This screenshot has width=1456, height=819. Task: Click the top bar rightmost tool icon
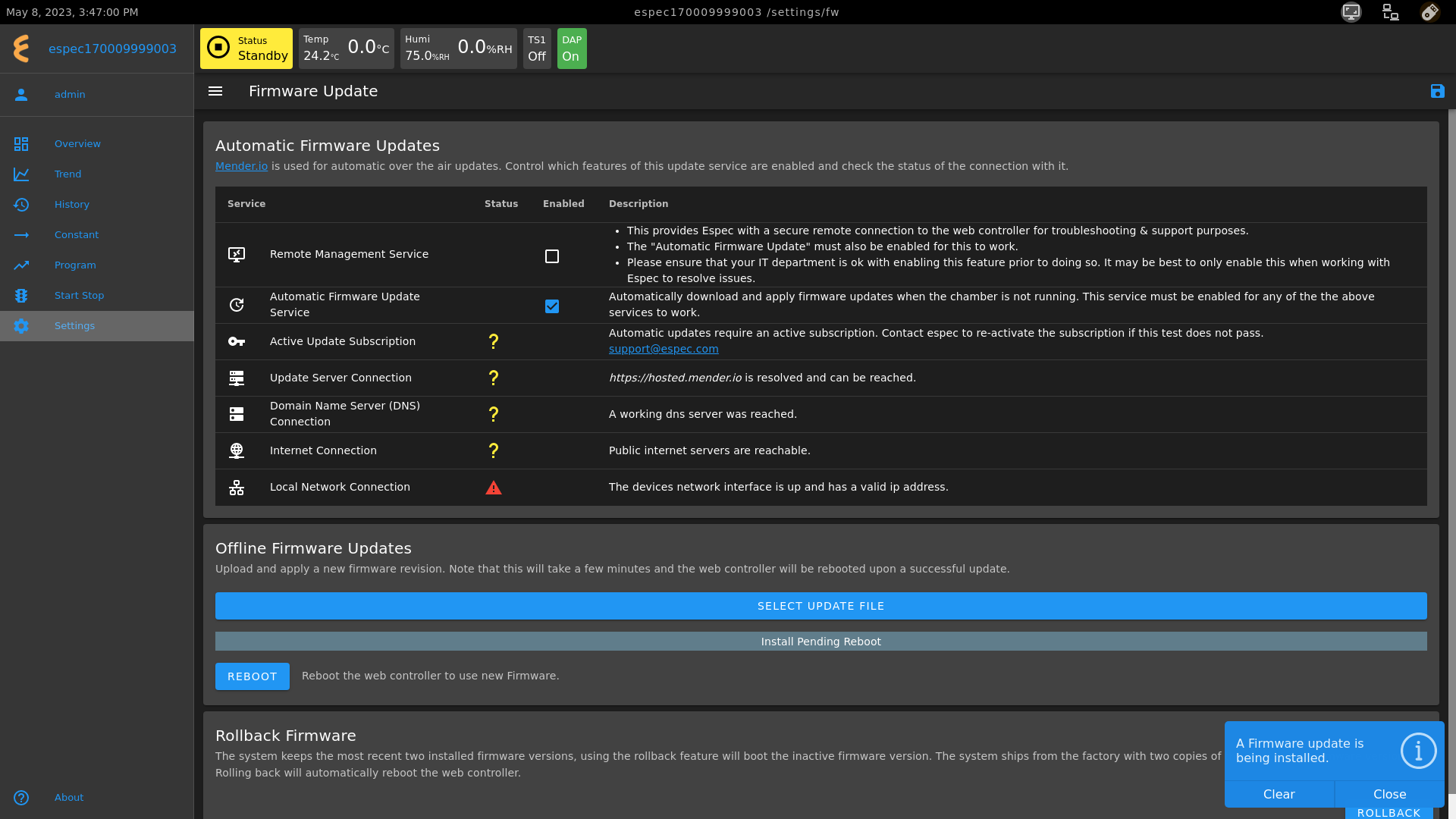click(1430, 12)
